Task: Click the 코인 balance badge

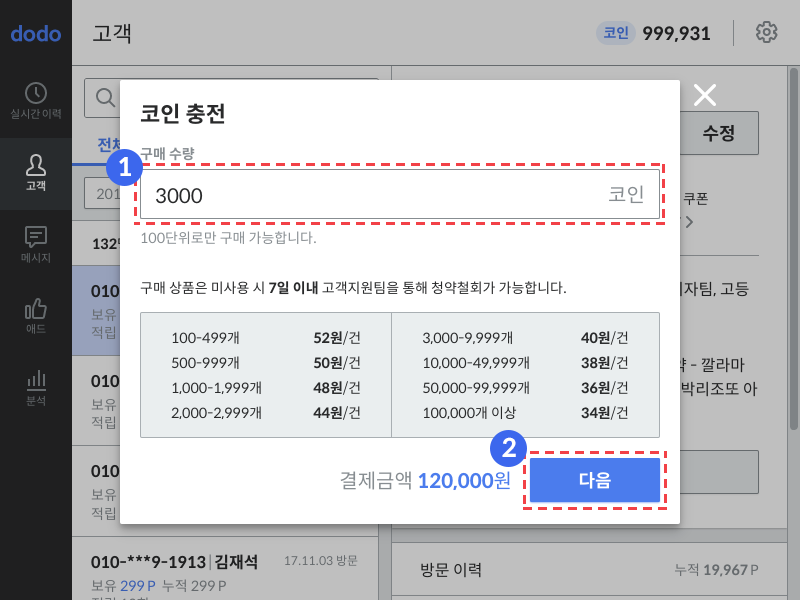Action: [x=616, y=33]
